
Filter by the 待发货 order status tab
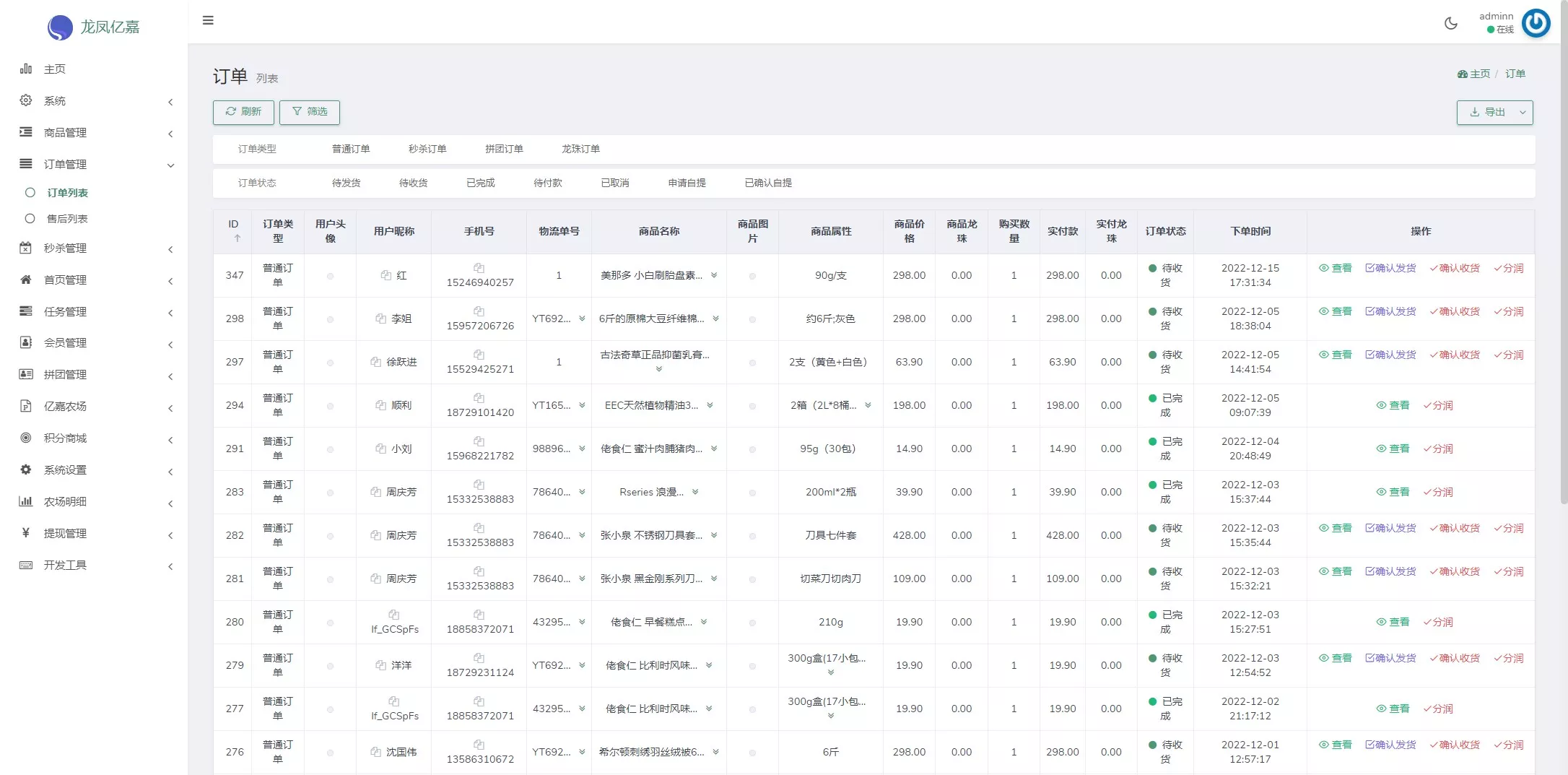(346, 183)
